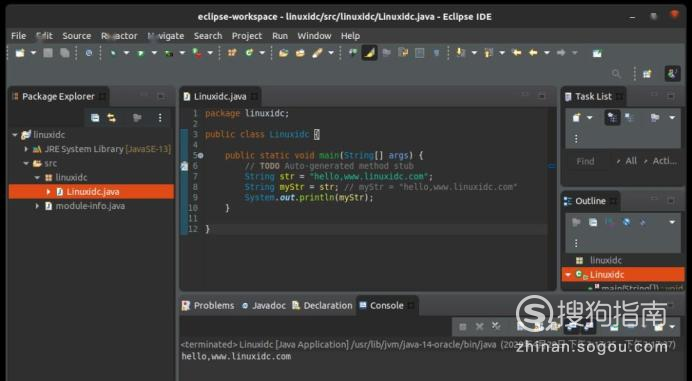Click the Terminate icon in Console toolbar
This screenshot has width=692, height=381.
[463, 327]
